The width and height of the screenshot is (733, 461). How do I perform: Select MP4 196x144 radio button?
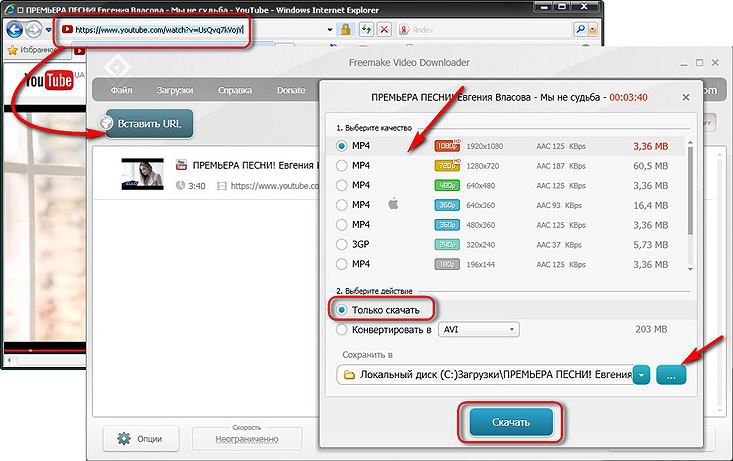[x=342, y=264]
